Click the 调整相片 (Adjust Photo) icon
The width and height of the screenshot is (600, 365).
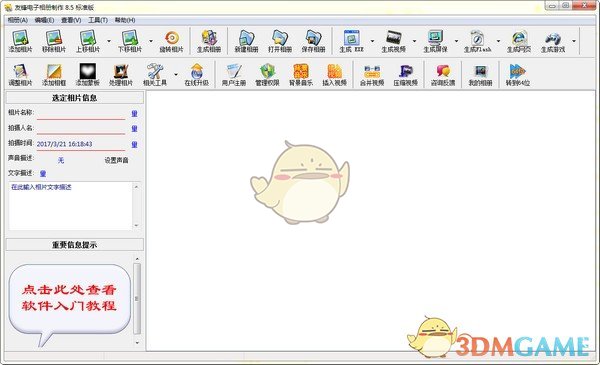20,75
